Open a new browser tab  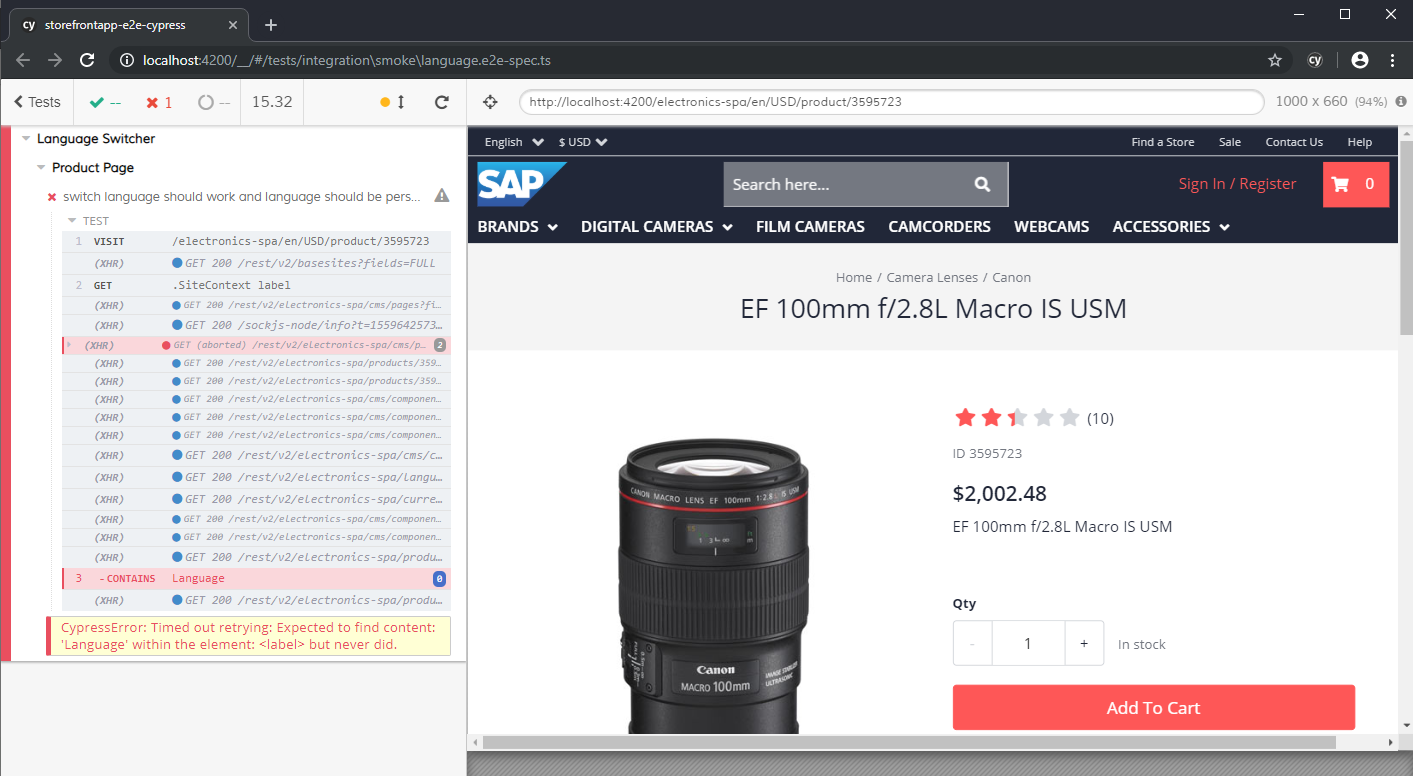click(x=270, y=25)
